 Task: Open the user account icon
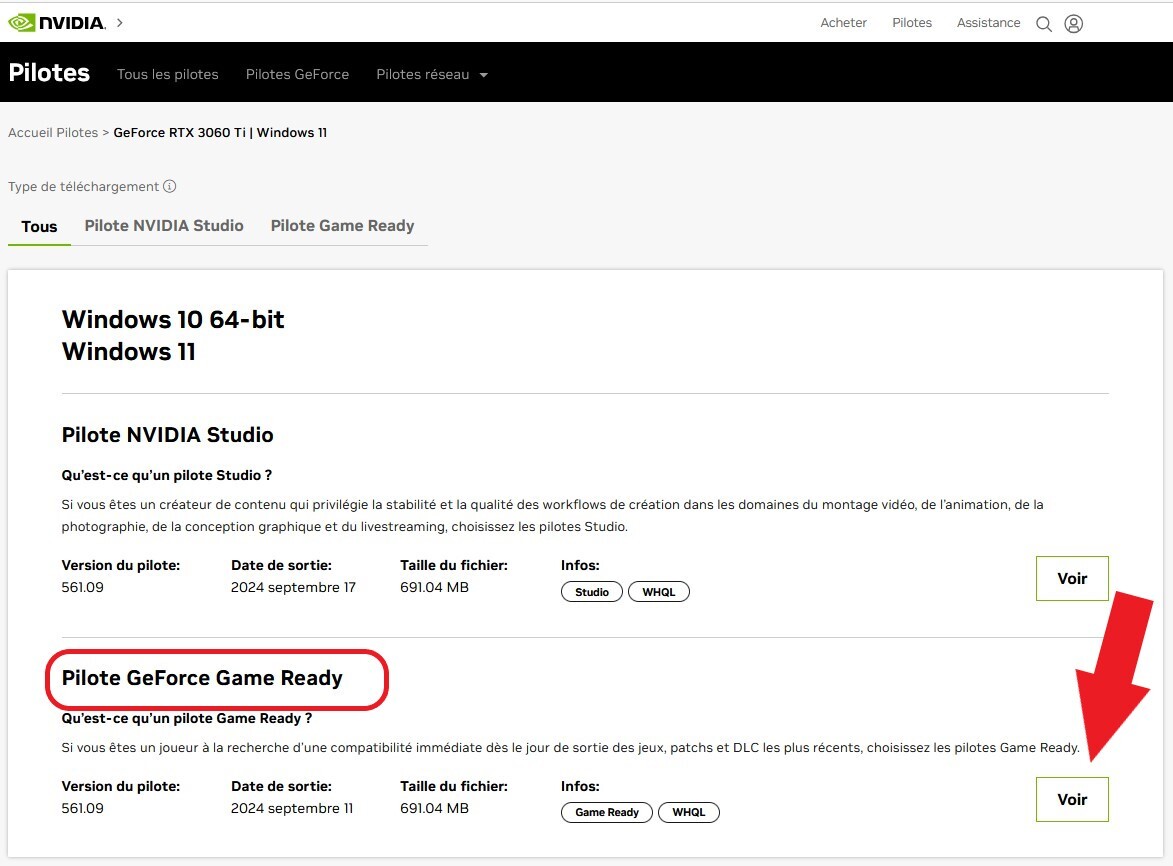pyautogui.click(x=1074, y=24)
